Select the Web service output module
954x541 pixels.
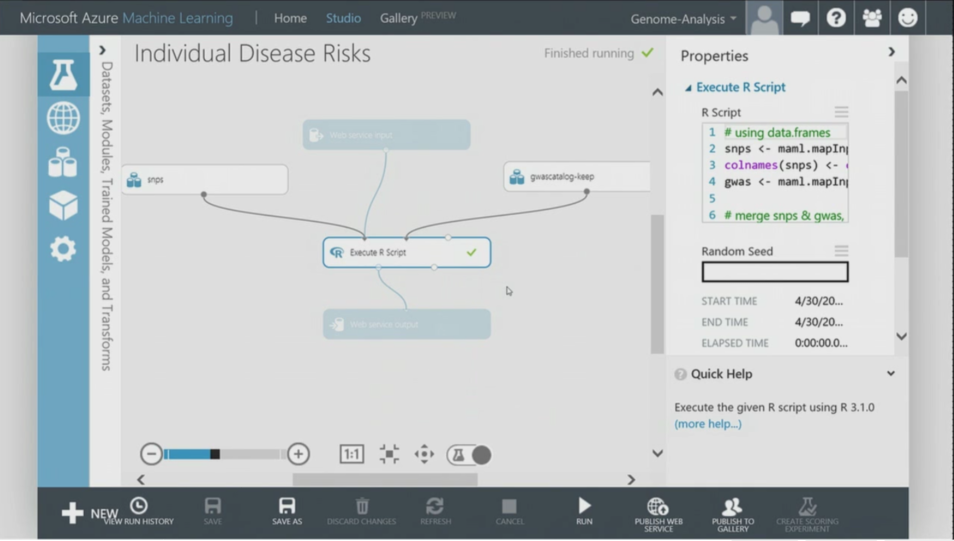point(406,324)
